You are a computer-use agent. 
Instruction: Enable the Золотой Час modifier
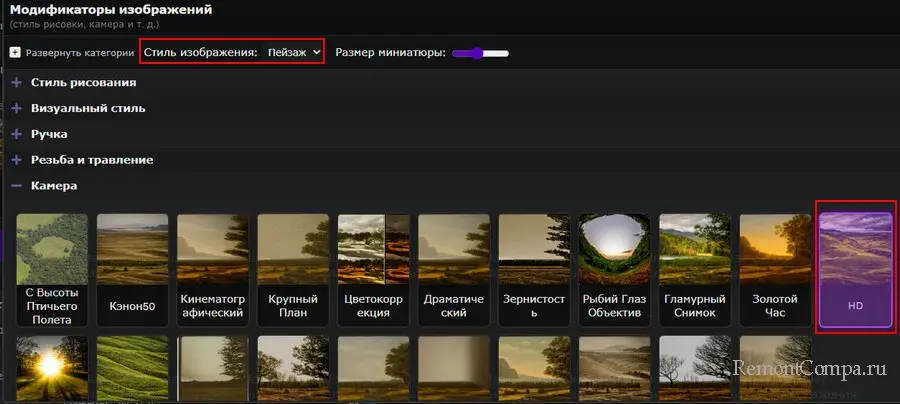coord(775,270)
